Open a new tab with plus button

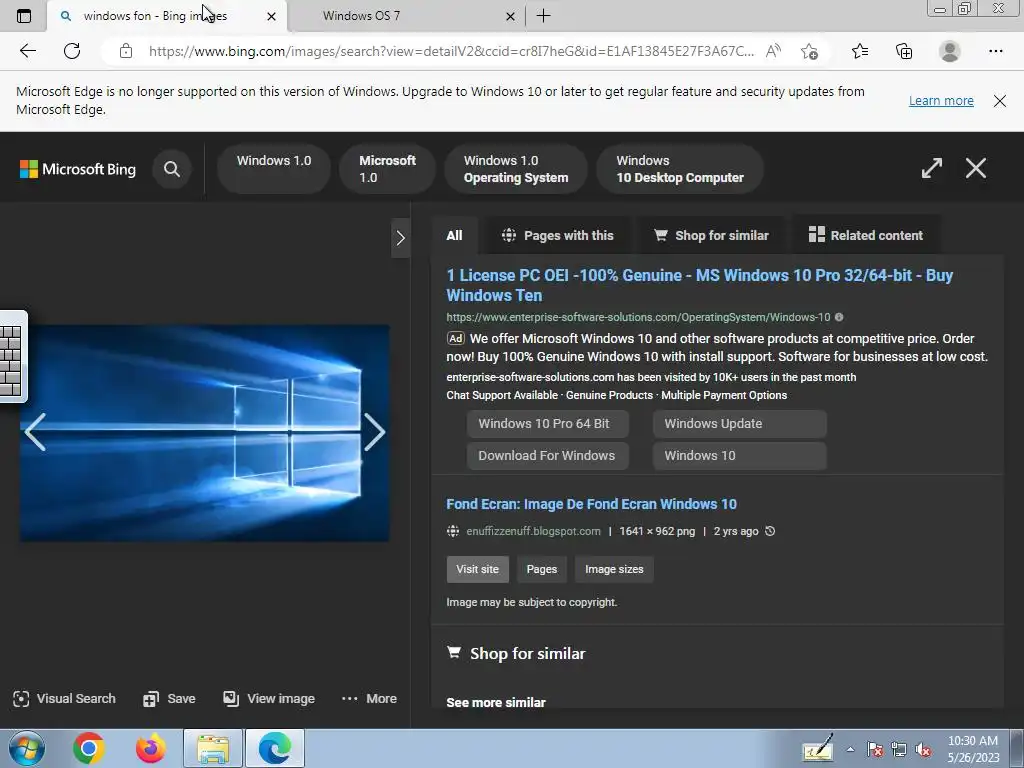[543, 16]
